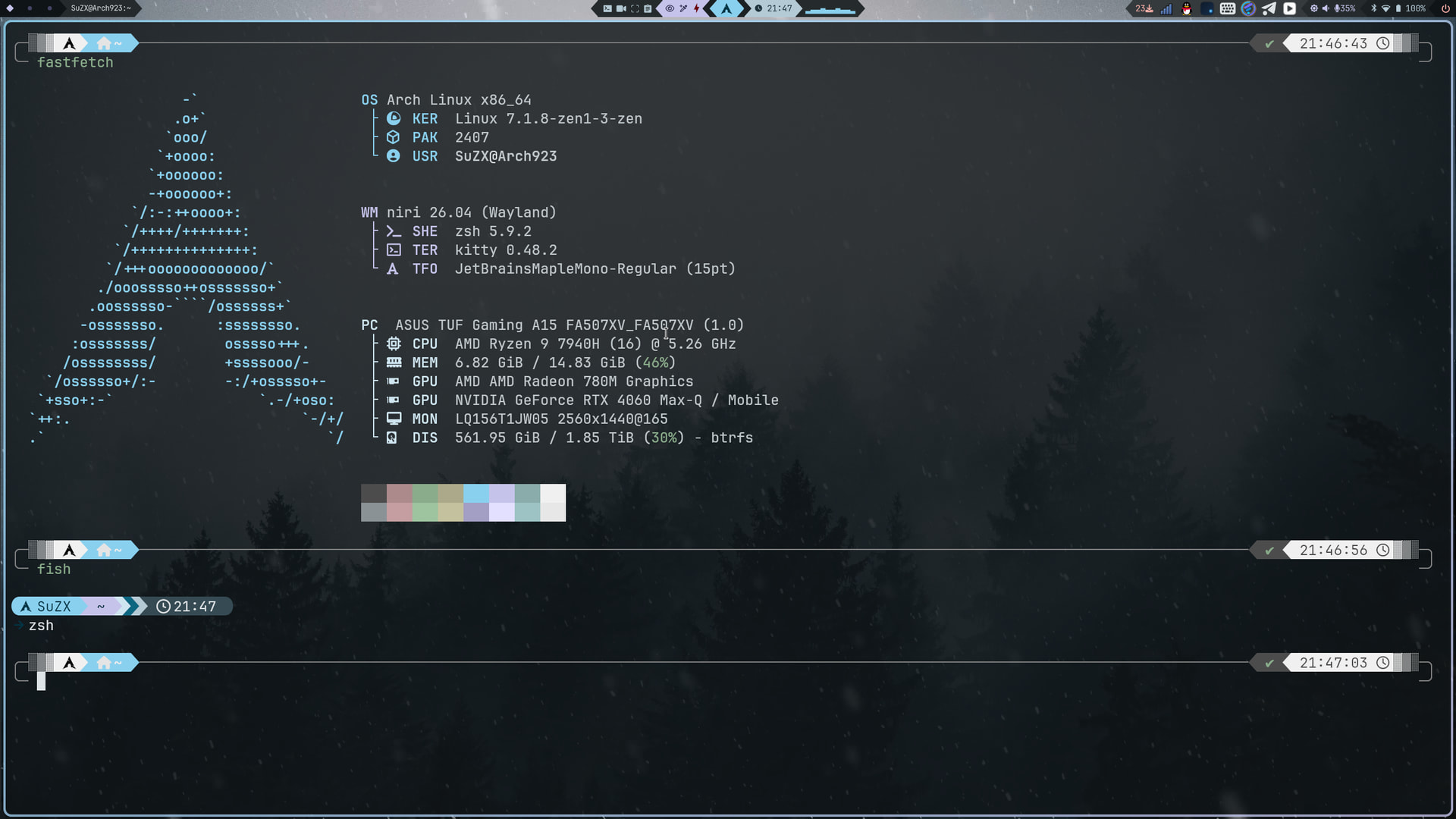1456x819 pixels.
Task: Click the window title SuZX@Arch923:~
Action: 101,8
